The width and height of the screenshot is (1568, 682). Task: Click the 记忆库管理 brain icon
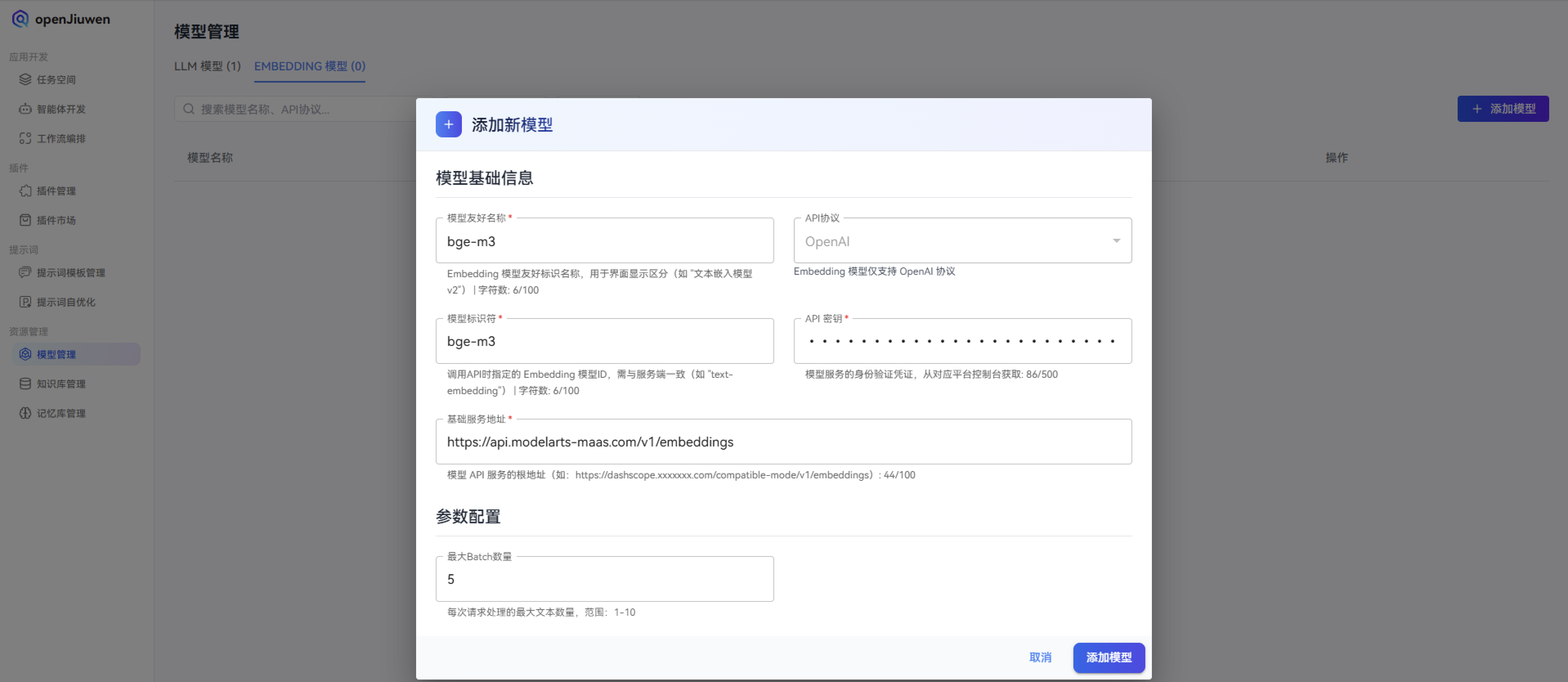[x=25, y=413]
